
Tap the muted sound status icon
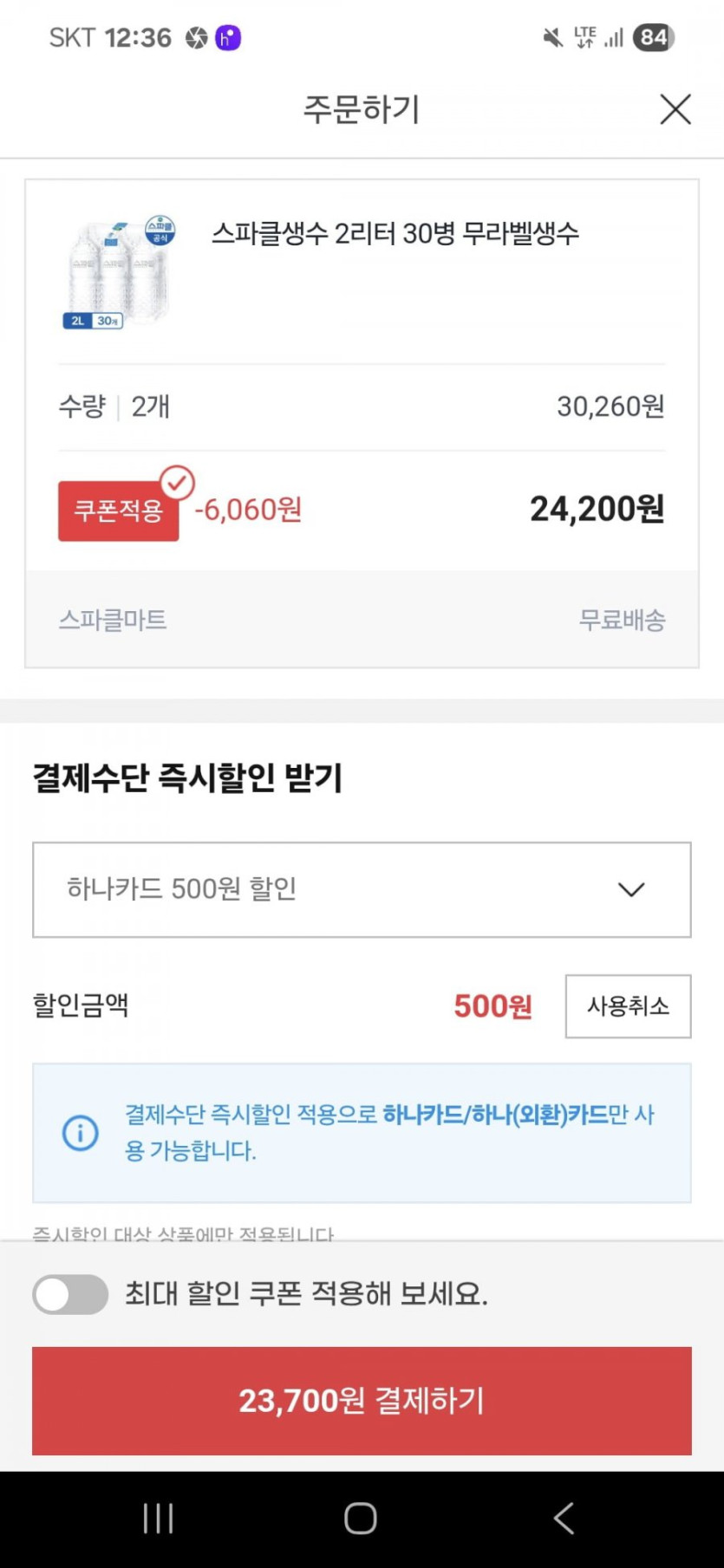pyautogui.click(x=552, y=38)
